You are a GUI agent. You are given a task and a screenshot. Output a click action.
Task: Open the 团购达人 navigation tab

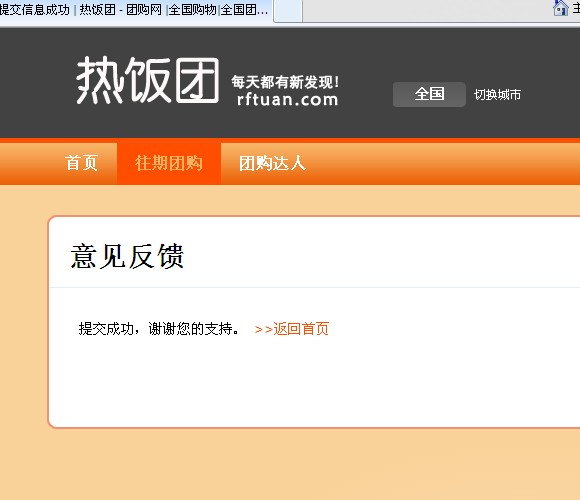(x=272, y=163)
